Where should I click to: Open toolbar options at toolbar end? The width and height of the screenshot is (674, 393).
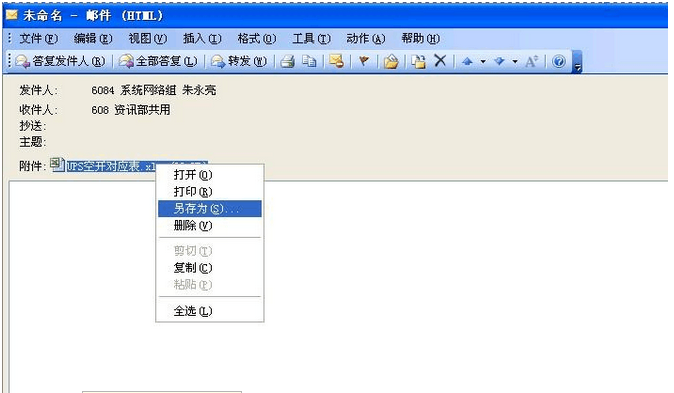point(578,63)
